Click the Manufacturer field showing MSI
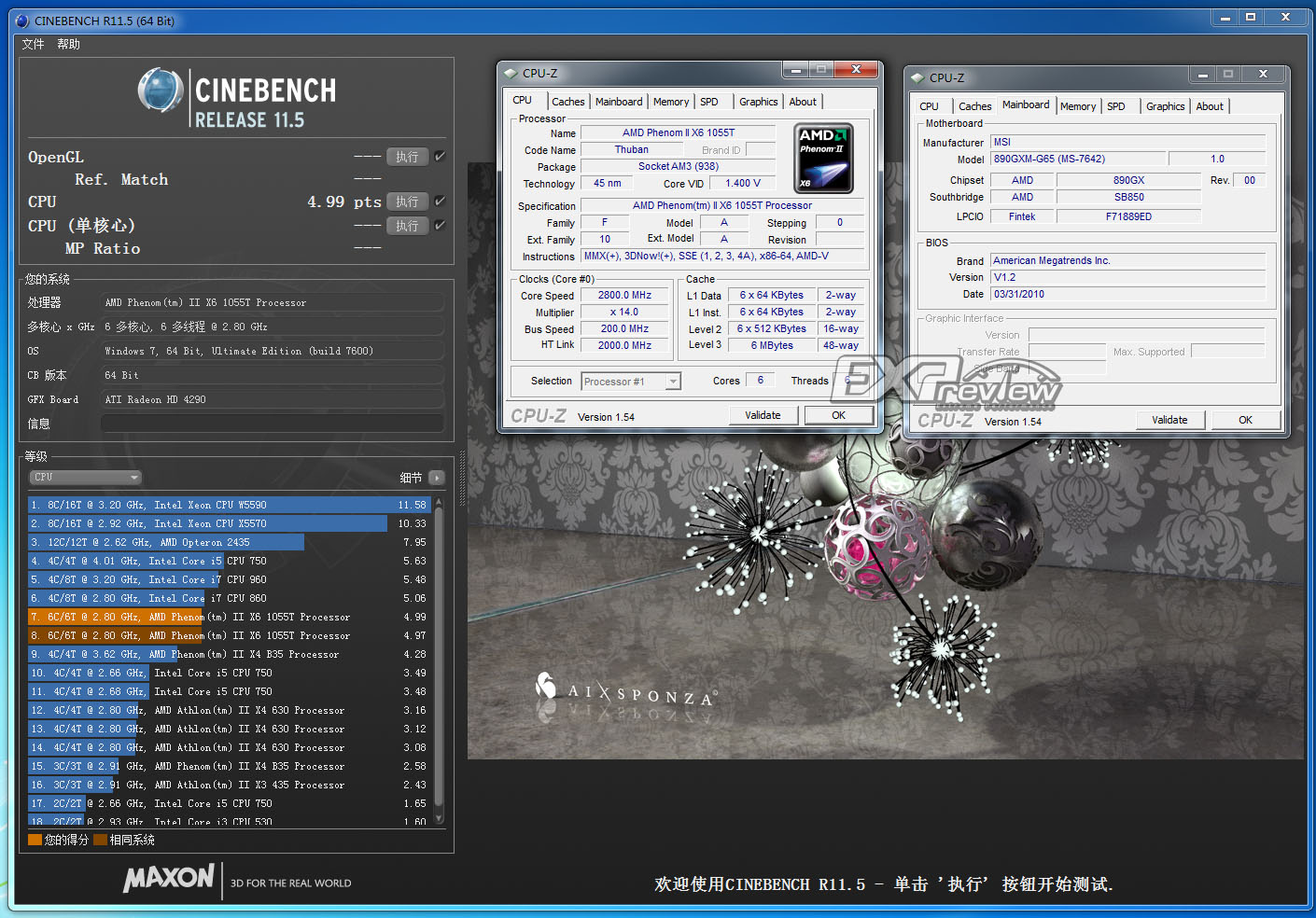This screenshot has width=1316, height=918. pyautogui.click(x=1127, y=142)
